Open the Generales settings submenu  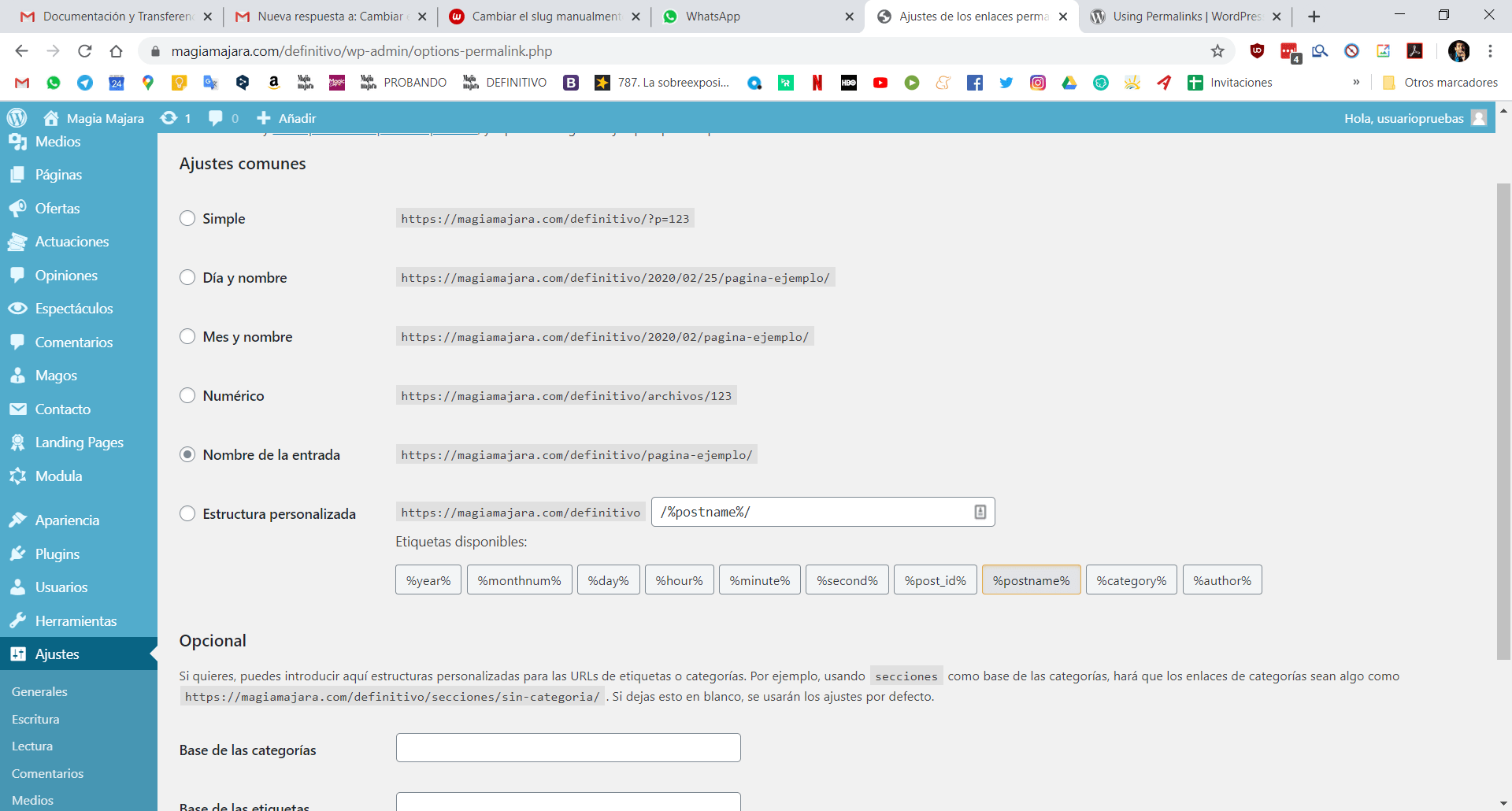[39, 691]
